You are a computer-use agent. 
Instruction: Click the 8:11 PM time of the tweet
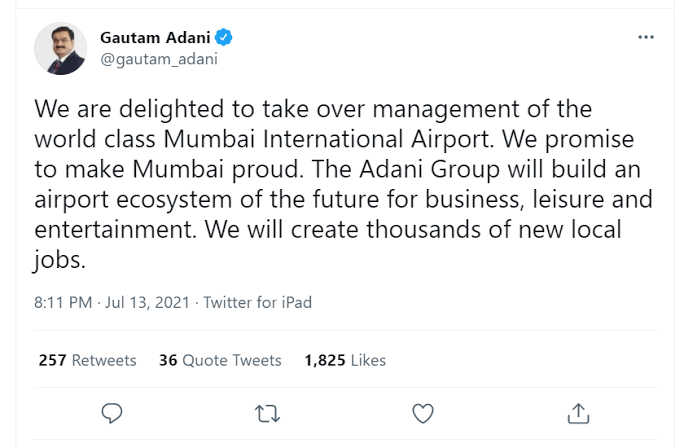pyautogui.click(x=62, y=302)
